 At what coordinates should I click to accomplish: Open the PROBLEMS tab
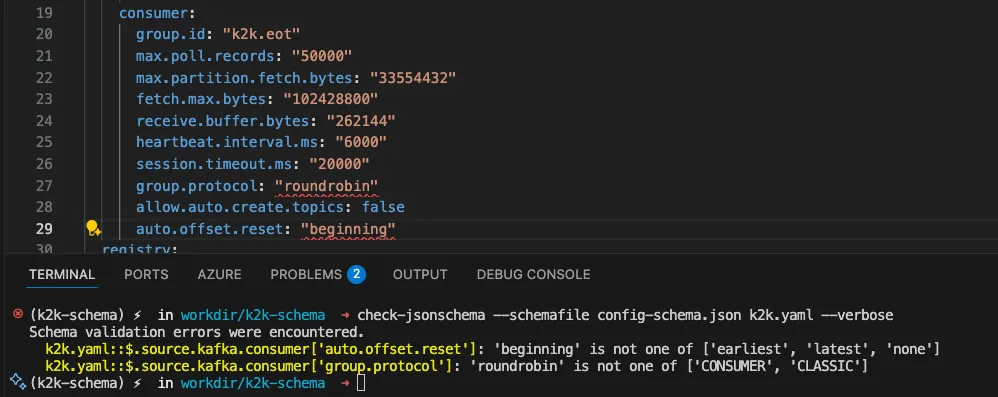pyautogui.click(x=306, y=274)
